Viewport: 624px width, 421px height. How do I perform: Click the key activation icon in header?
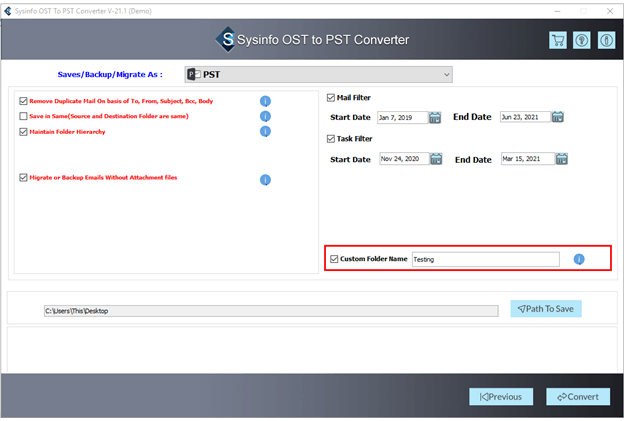(x=582, y=40)
